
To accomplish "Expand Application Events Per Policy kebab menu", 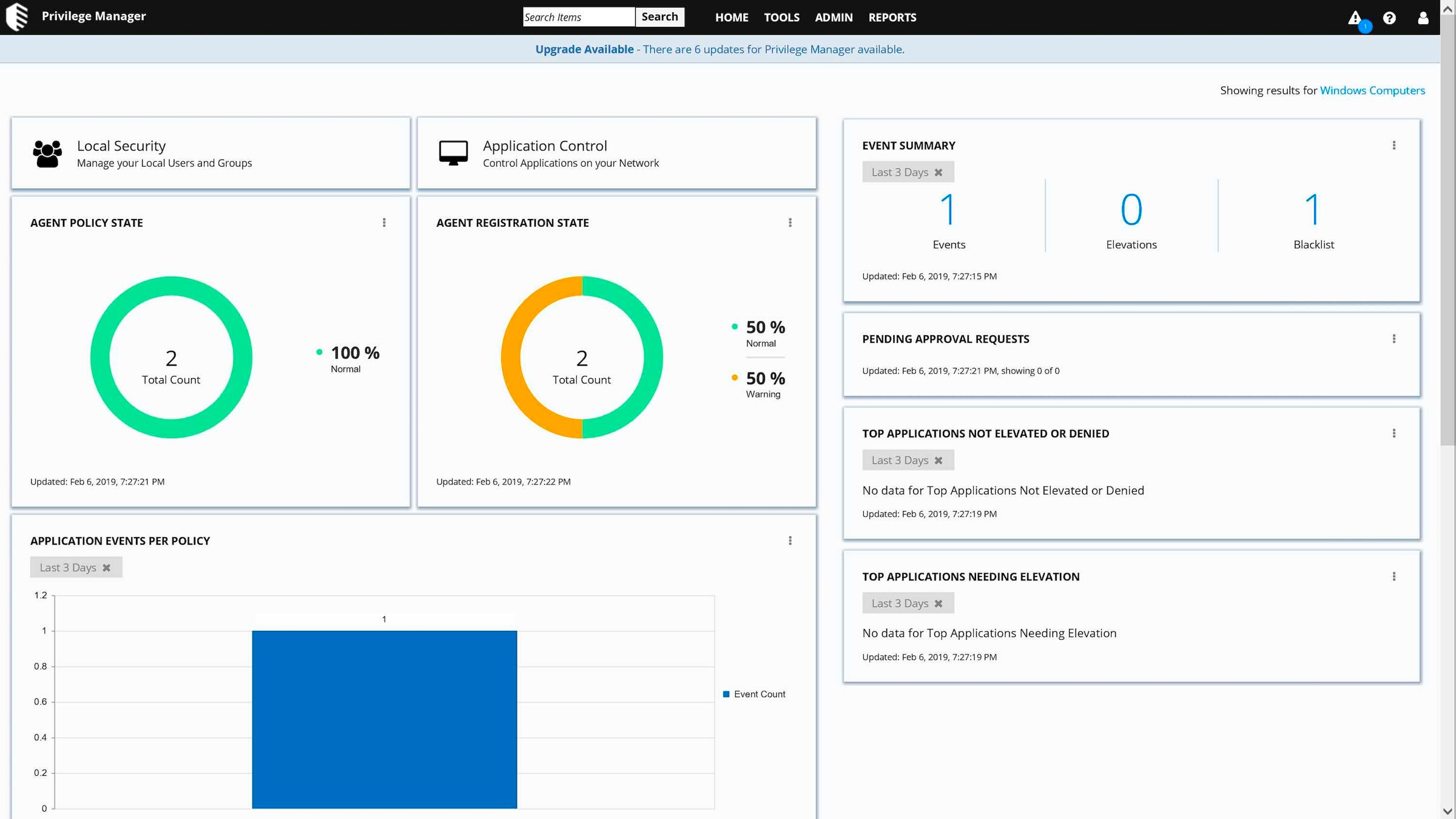I will [x=790, y=541].
